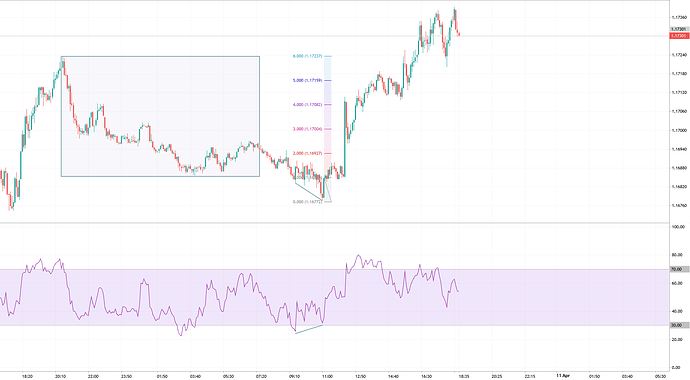Select the divergence trend line on RSI pane
The image size is (690, 380).
(309, 329)
